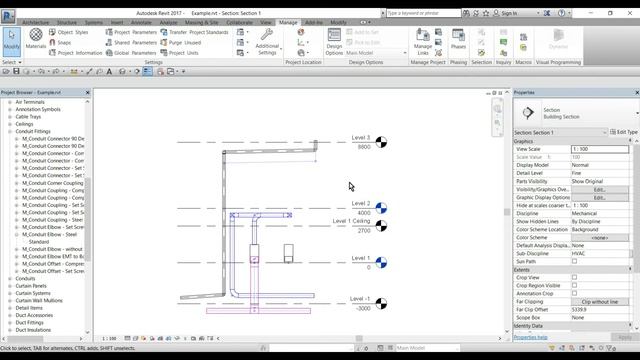
Task: Click the Dynamo icon
Action: [x=558, y=39]
